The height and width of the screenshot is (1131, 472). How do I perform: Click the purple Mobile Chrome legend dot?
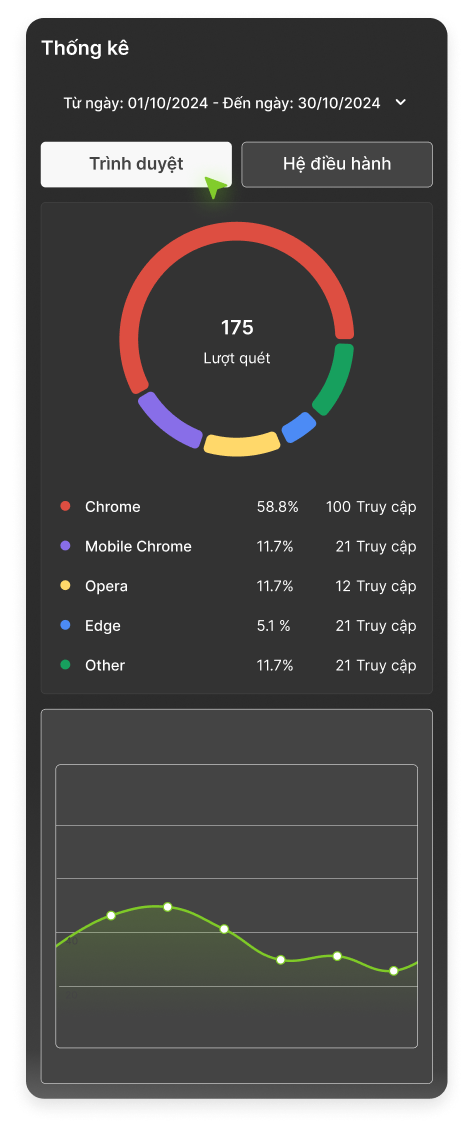[x=66, y=546]
